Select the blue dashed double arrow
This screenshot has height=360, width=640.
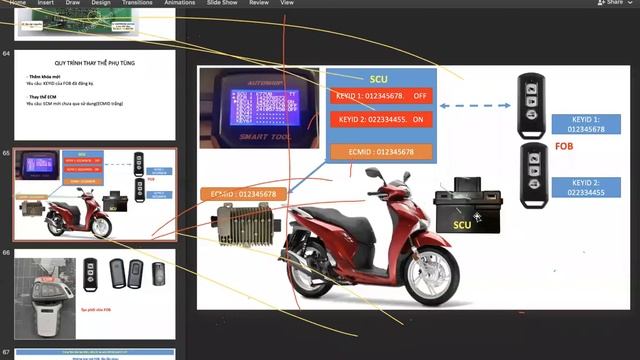click(x=475, y=106)
